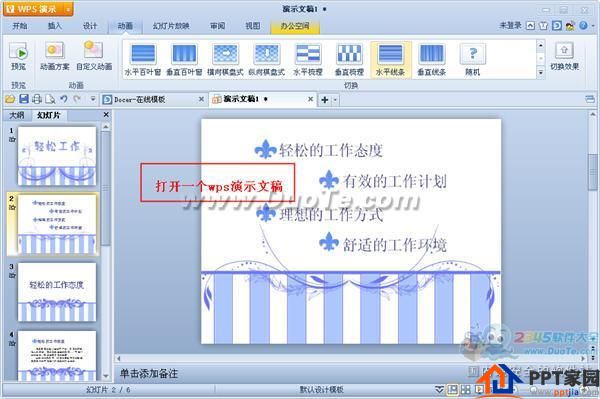Select slide 1 thumbnail 轻松工作
Image resolution: width=600 pixels, height=399 pixels.
[x=57, y=156]
